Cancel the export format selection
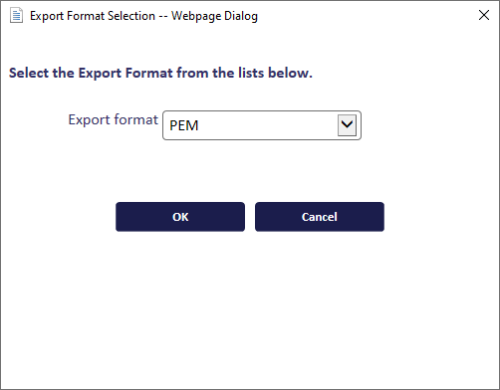The image size is (500, 390). pos(319,217)
